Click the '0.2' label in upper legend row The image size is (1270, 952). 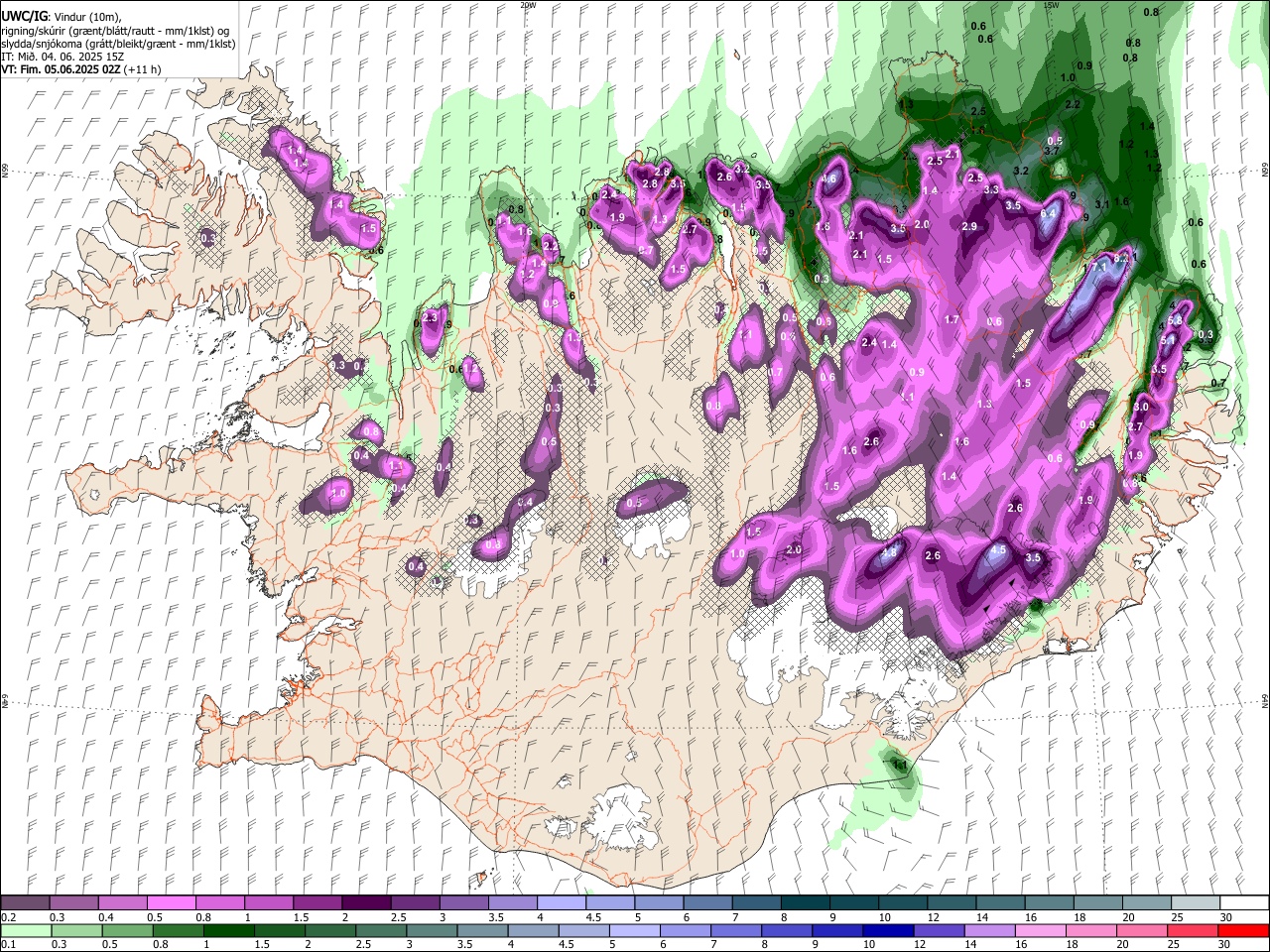click(x=9, y=917)
